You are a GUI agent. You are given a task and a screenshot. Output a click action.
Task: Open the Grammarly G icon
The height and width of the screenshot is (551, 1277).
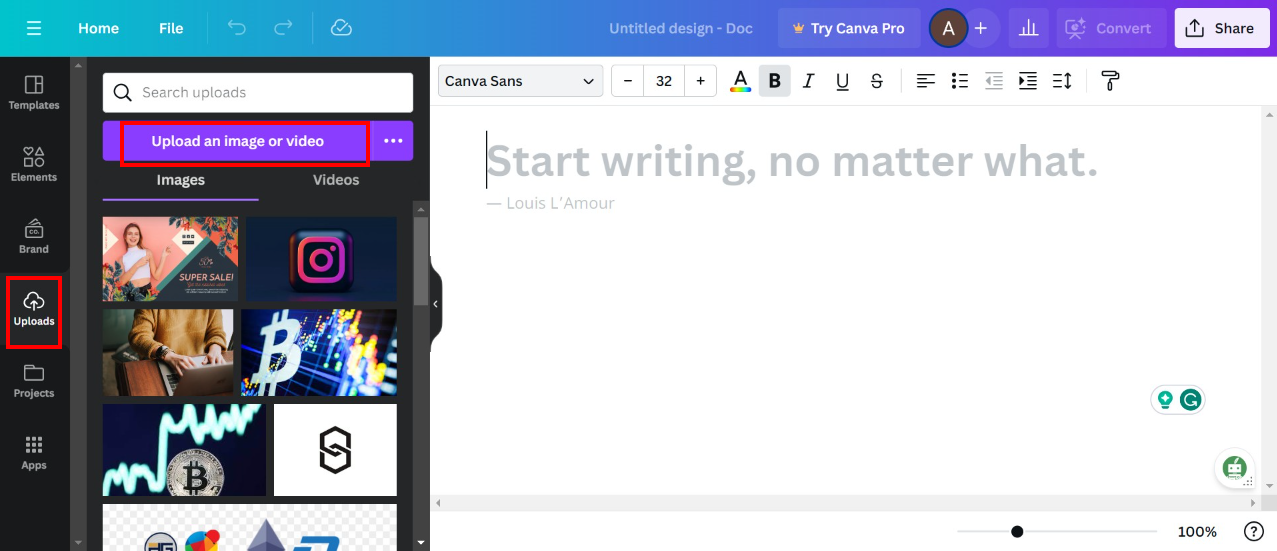1190,400
